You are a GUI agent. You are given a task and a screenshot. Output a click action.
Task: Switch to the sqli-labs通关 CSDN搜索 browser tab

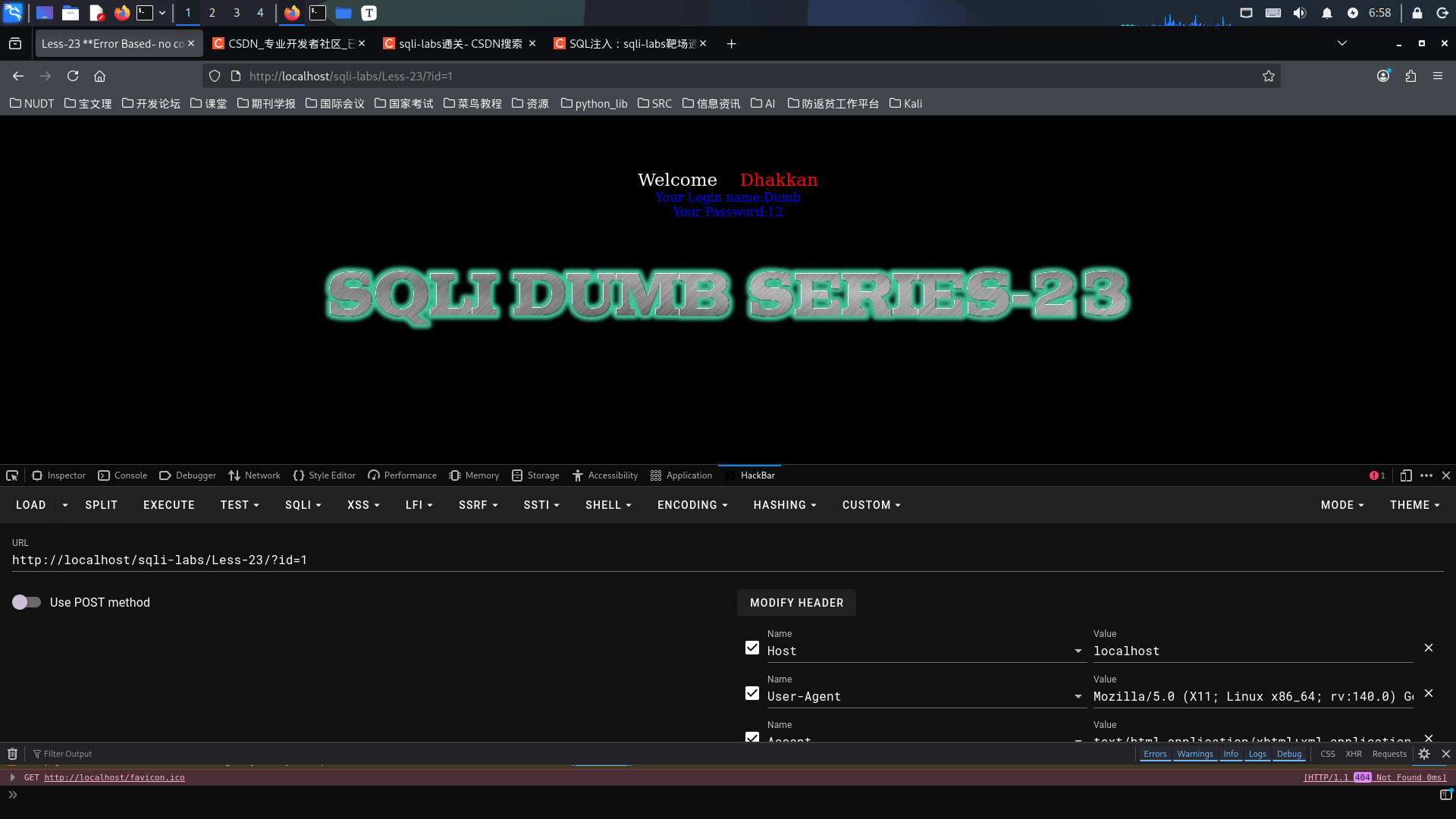[460, 44]
